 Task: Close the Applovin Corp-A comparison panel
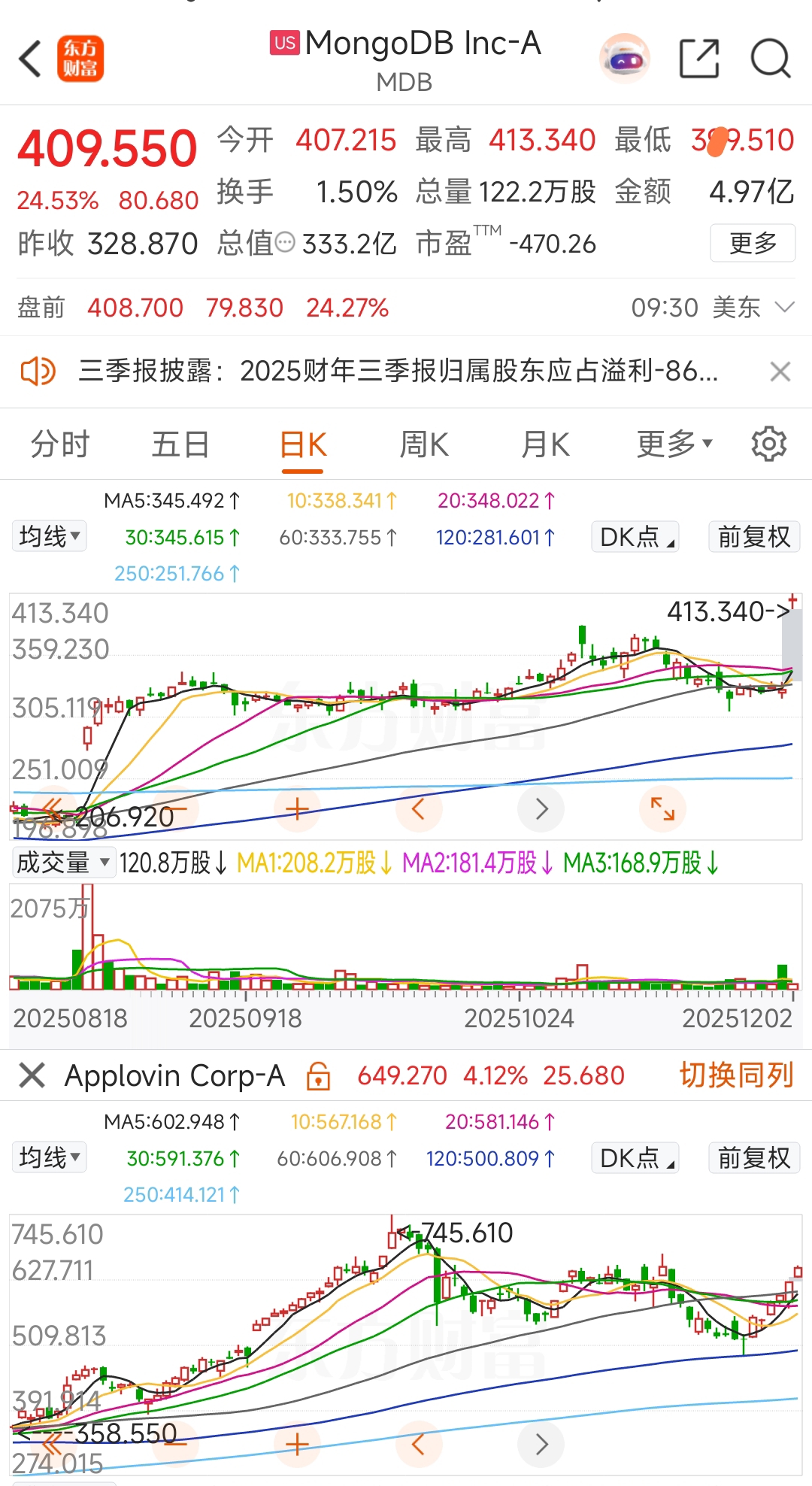(x=32, y=1075)
